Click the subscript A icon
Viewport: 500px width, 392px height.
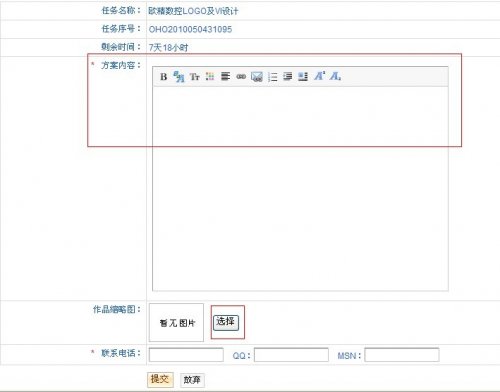[x=335, y=76]
